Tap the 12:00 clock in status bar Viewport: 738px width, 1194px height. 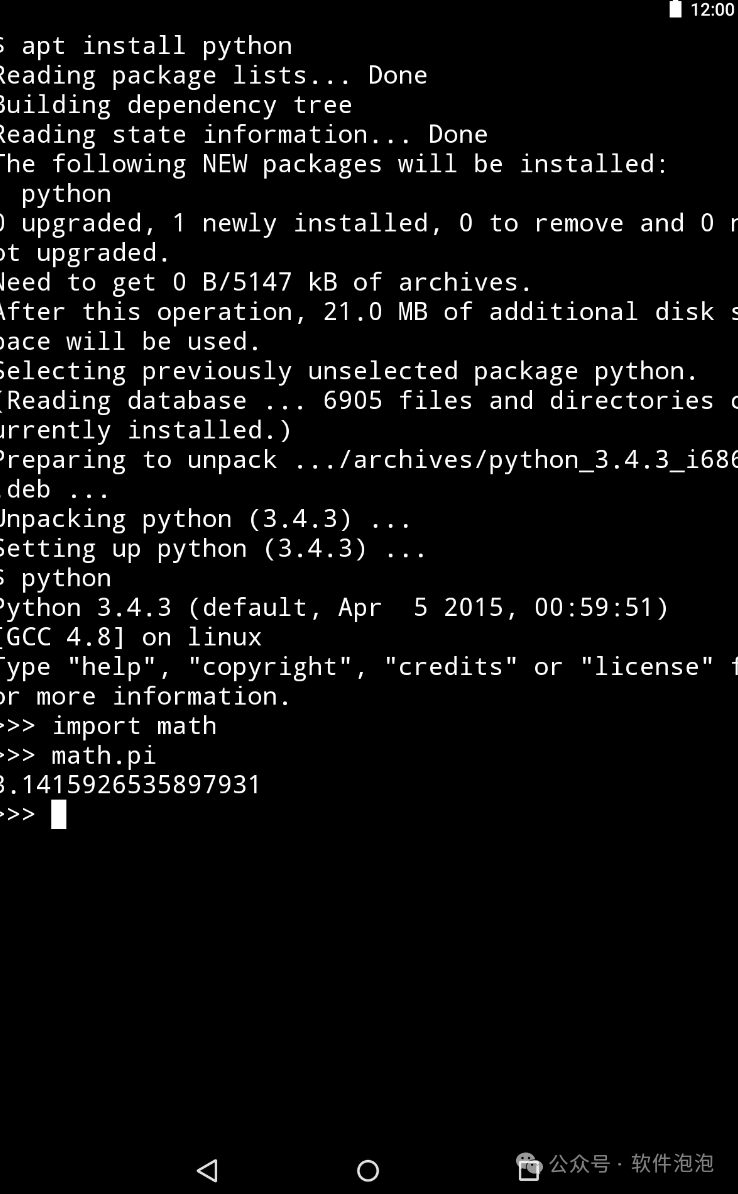pos(712,10)
